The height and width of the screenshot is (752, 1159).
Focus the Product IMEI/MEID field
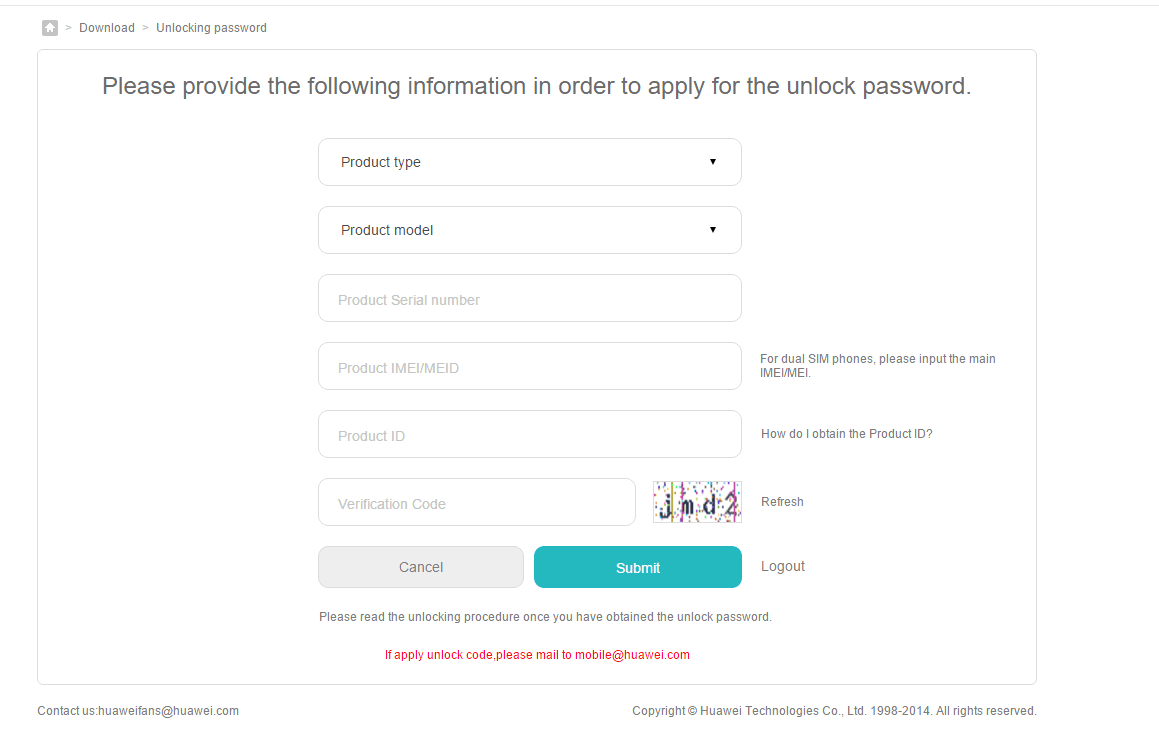(530, 366)
